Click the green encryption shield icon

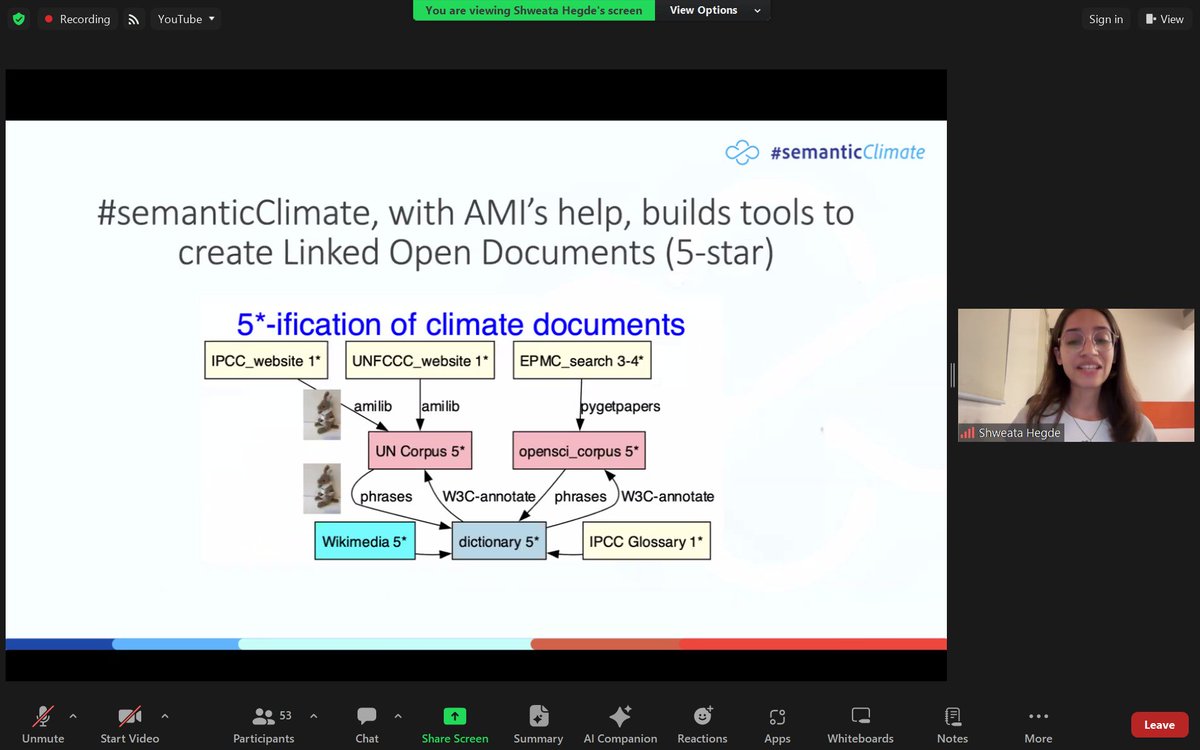(18, 19)
